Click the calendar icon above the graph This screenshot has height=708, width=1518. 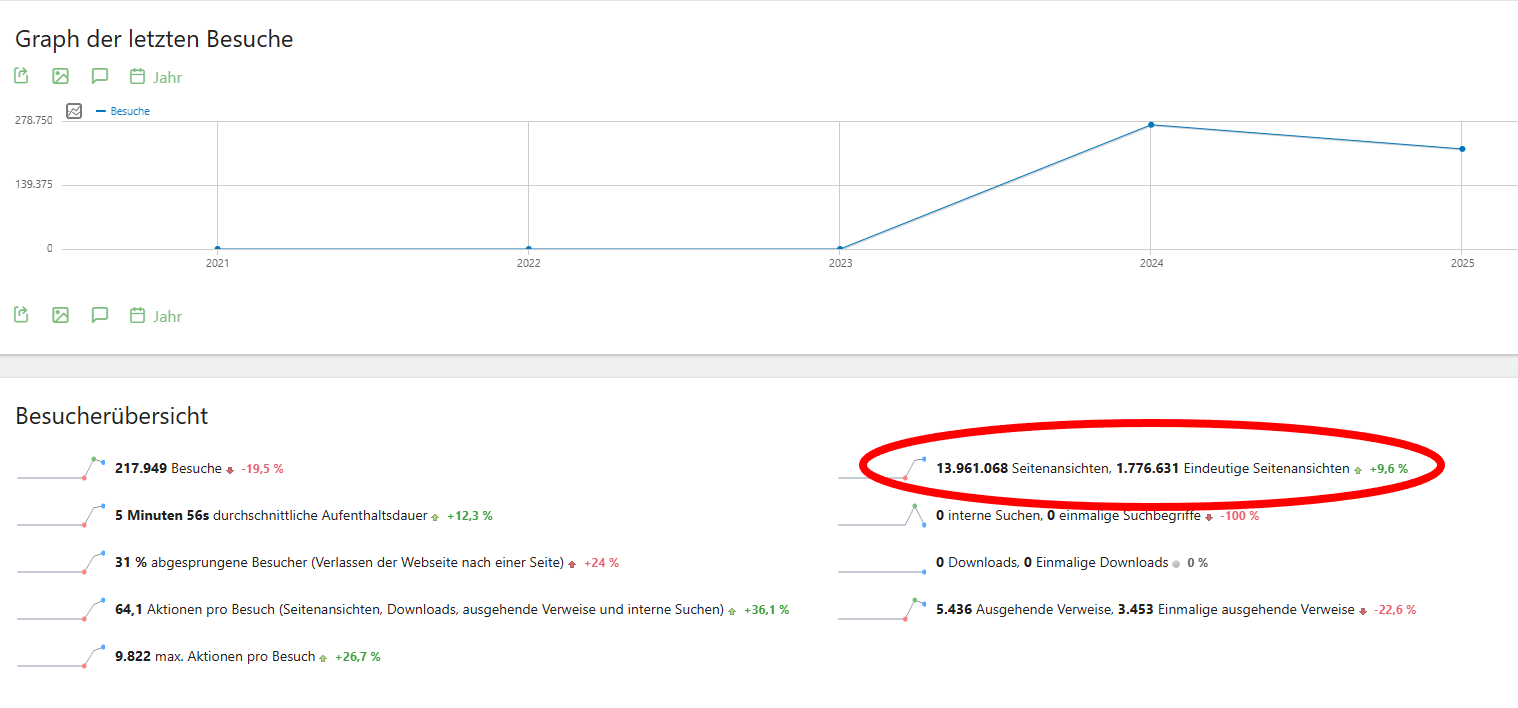pos(138,76)
